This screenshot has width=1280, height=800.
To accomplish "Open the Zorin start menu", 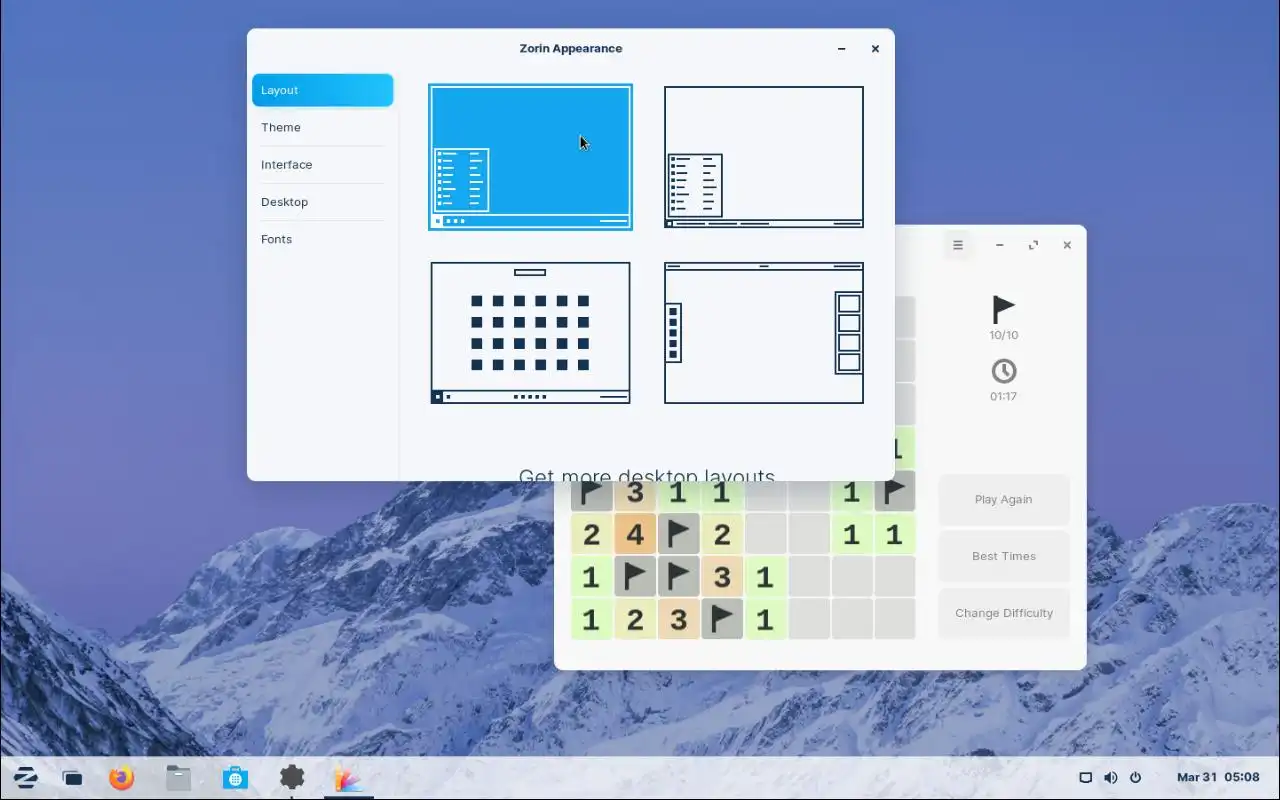I will [25, 777].
